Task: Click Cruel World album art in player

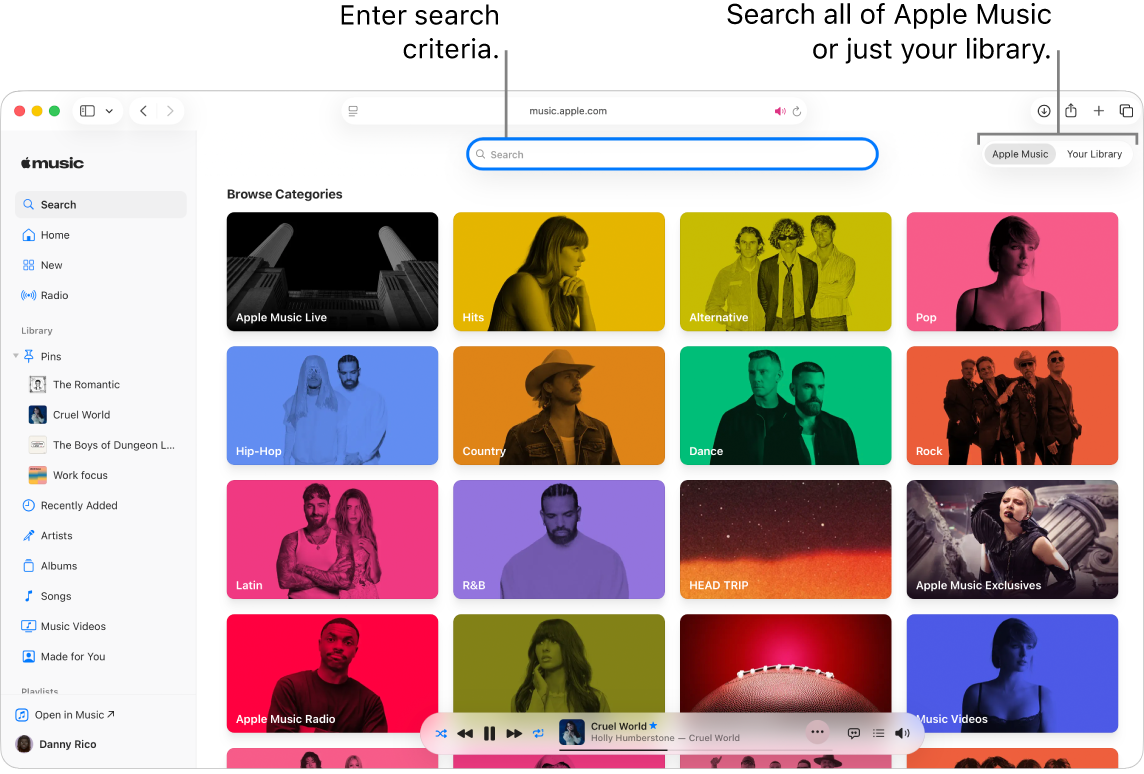Action: pos(572,732)
